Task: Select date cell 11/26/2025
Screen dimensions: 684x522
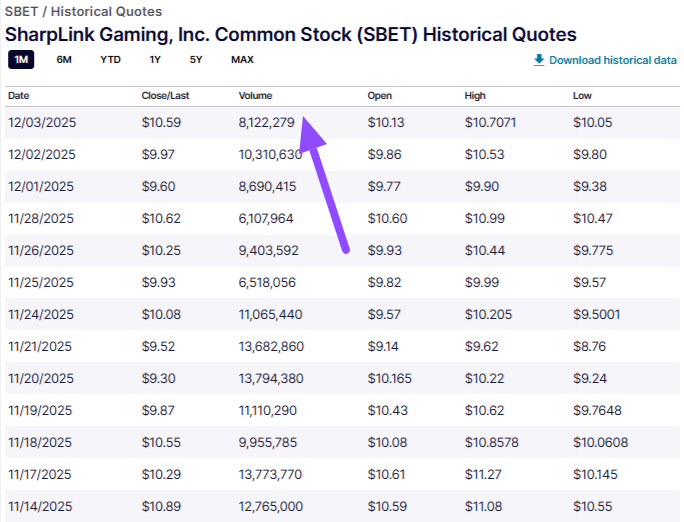Action: coord(41,251)
